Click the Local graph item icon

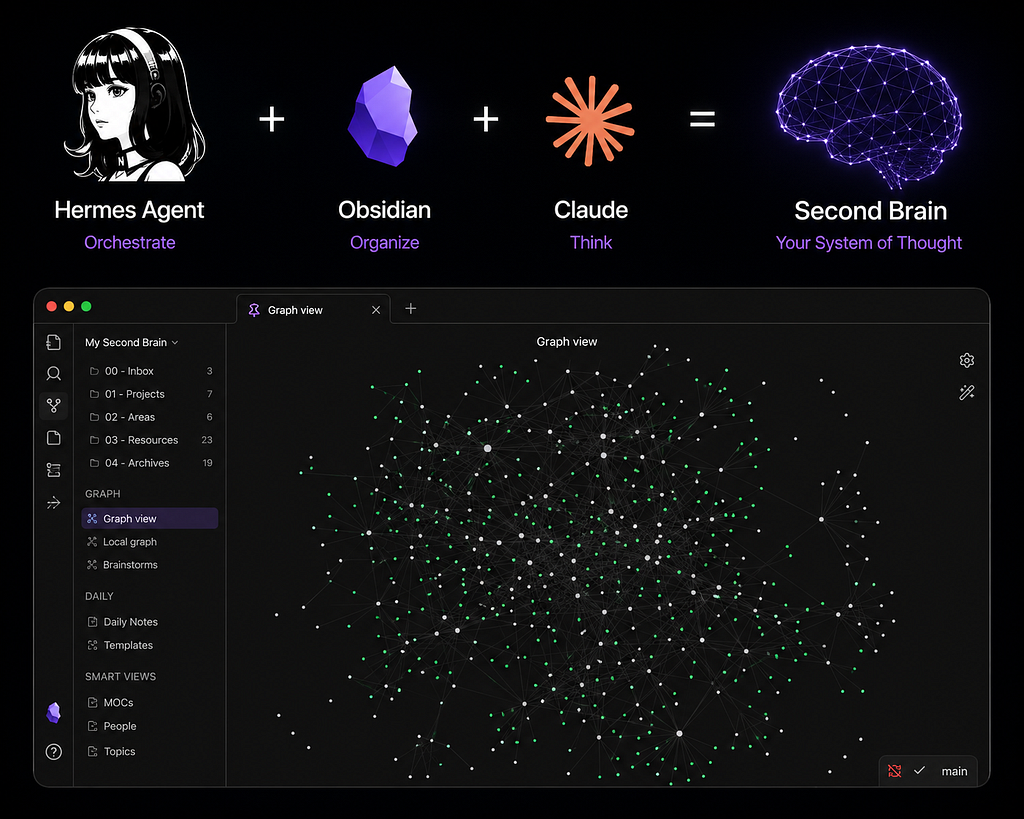click(92, 541)
